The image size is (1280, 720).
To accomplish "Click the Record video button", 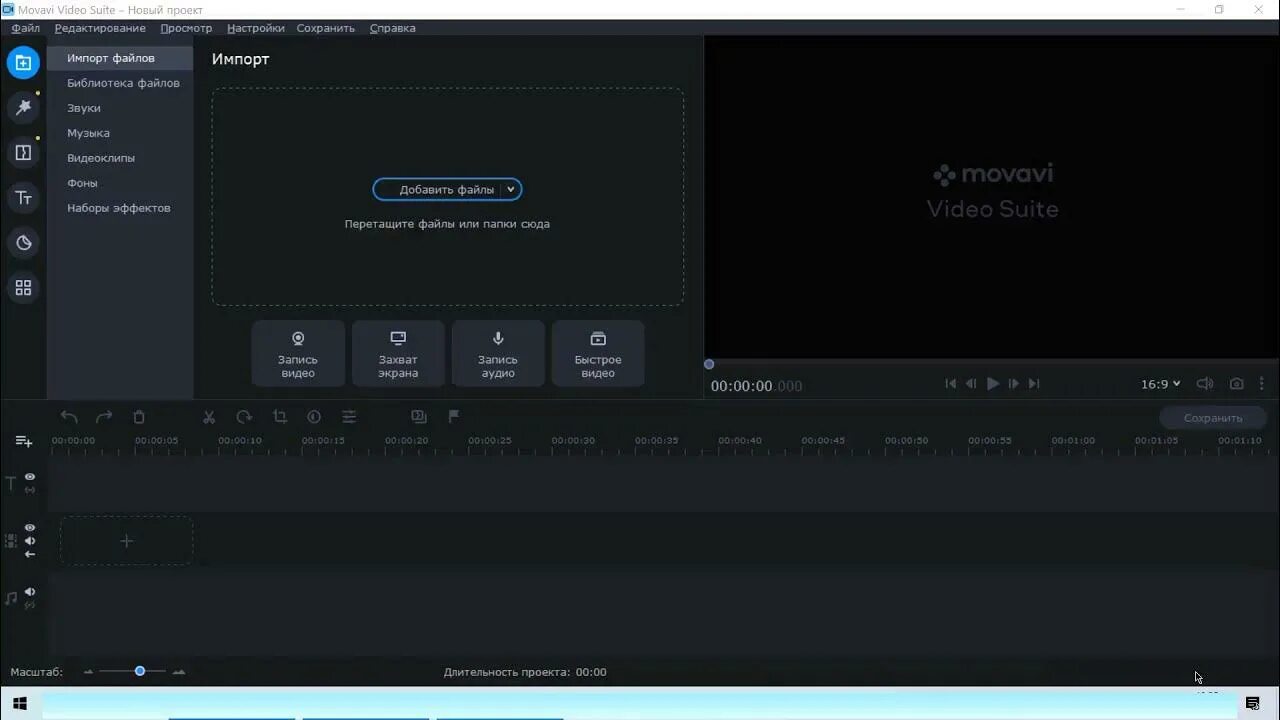I will click(298, 353).
